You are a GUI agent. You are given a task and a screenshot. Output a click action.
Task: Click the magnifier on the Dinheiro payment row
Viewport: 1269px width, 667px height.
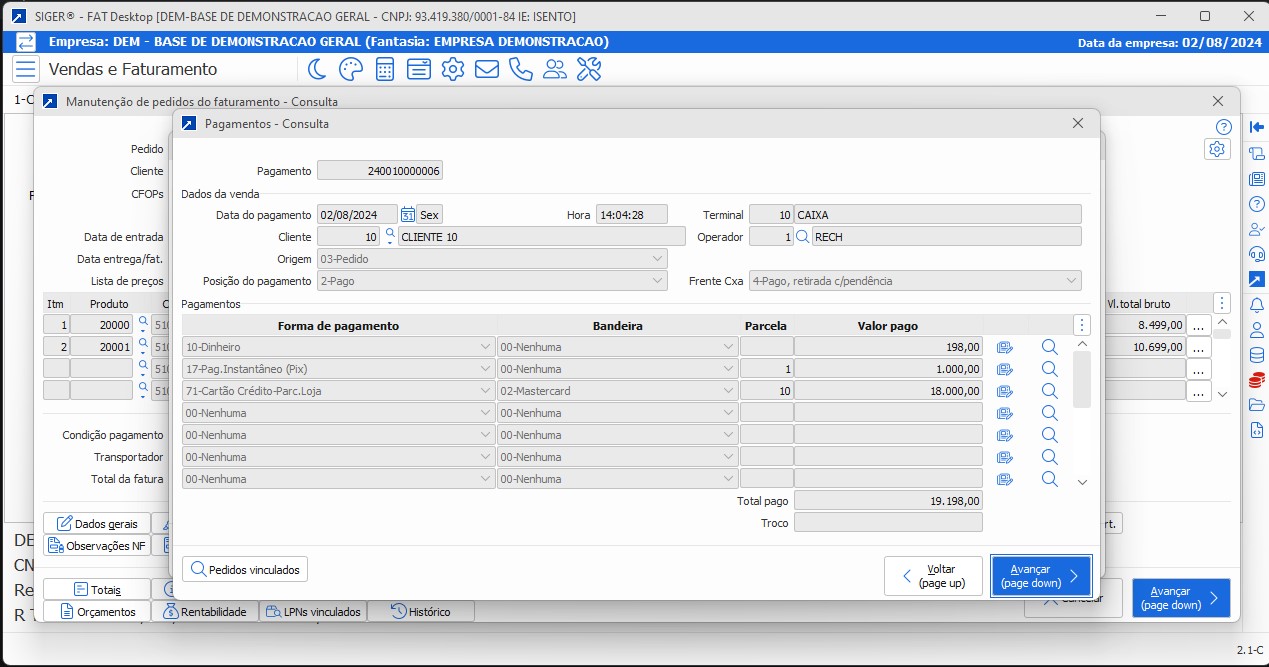(1049, 347)
